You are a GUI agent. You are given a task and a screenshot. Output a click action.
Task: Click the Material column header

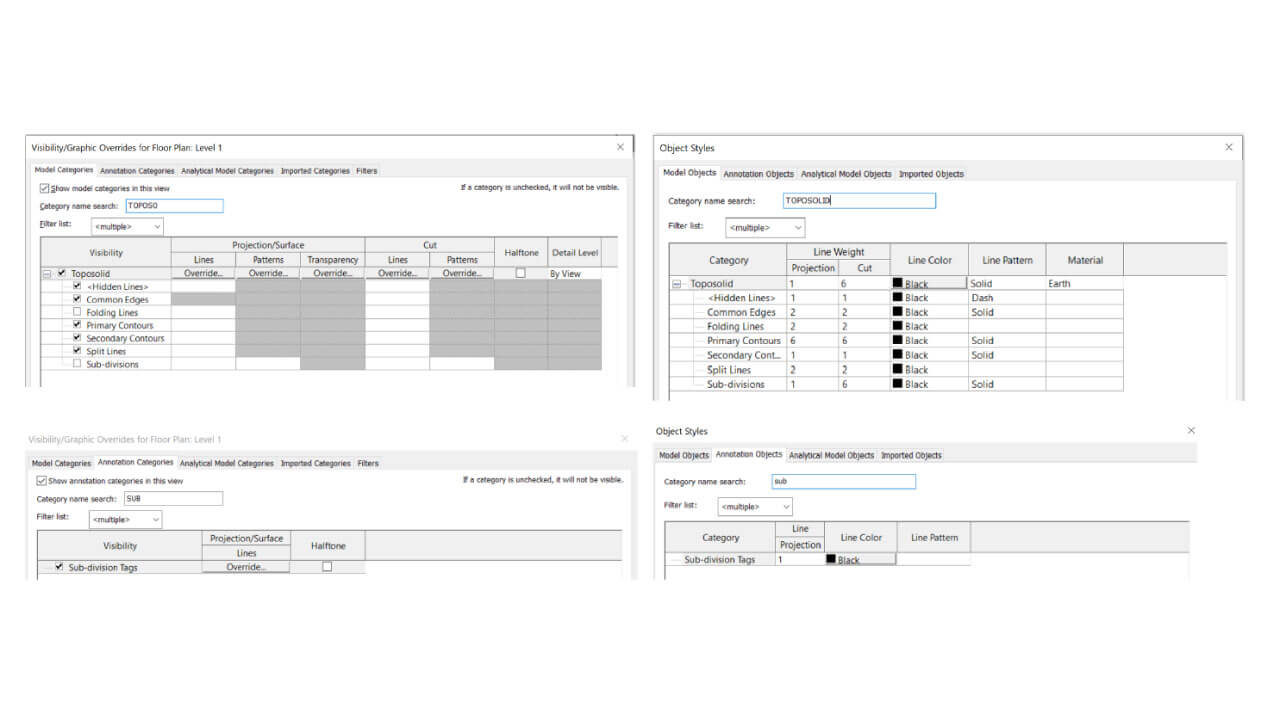[x=1085, y=260]
